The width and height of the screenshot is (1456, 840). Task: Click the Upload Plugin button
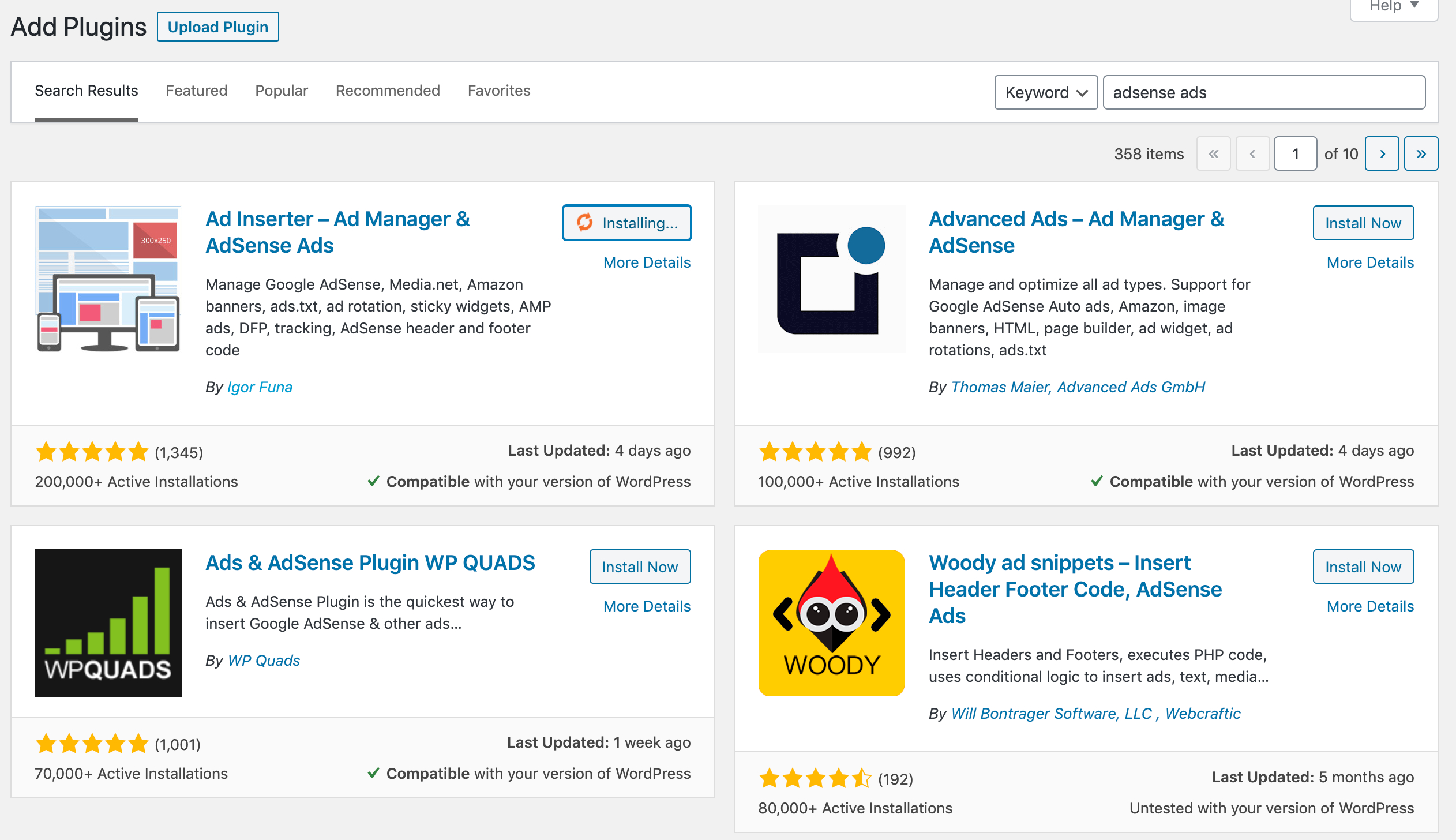(217, 27)
